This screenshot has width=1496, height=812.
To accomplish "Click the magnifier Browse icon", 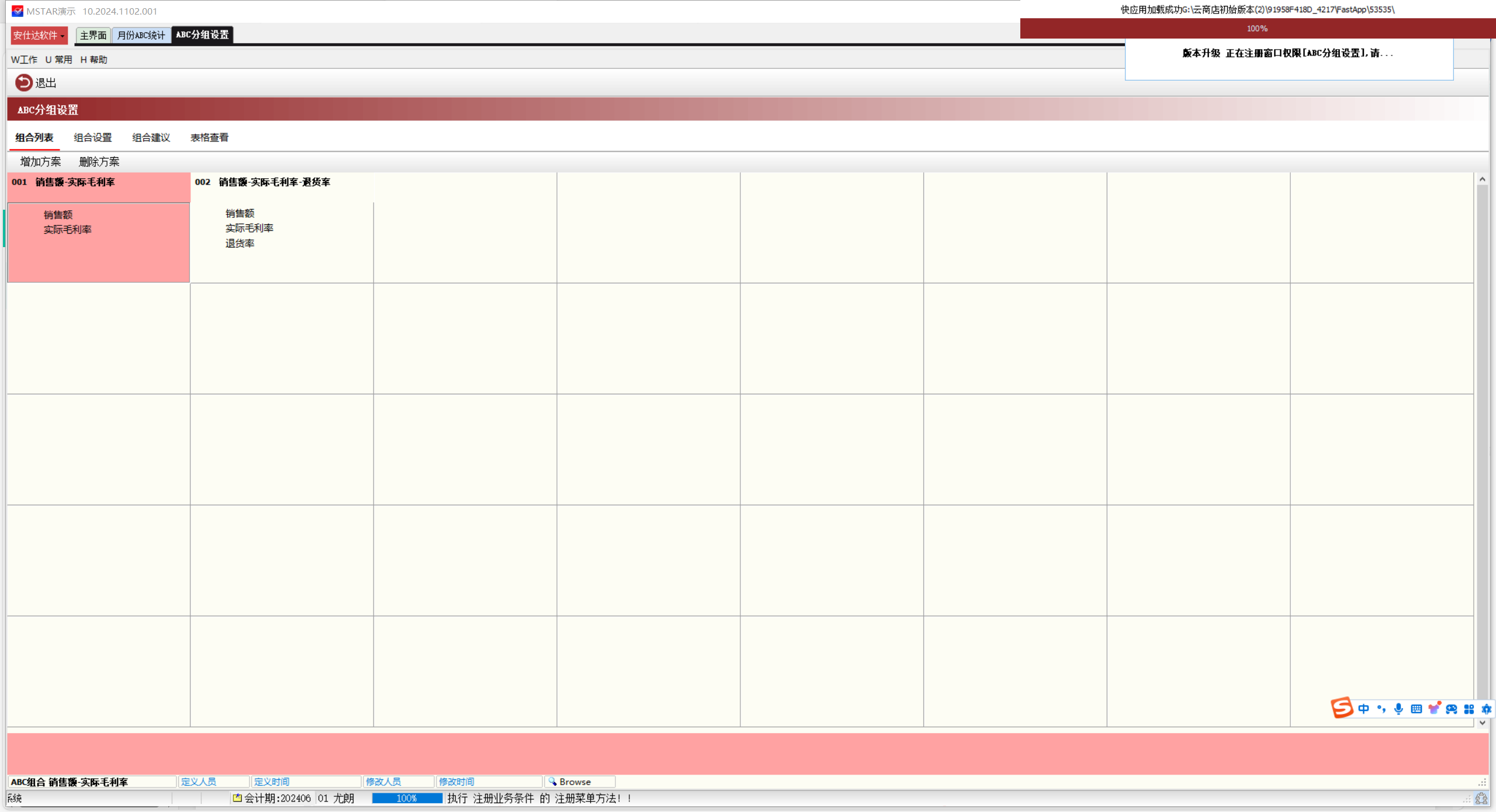I will (x=552, y=782).
